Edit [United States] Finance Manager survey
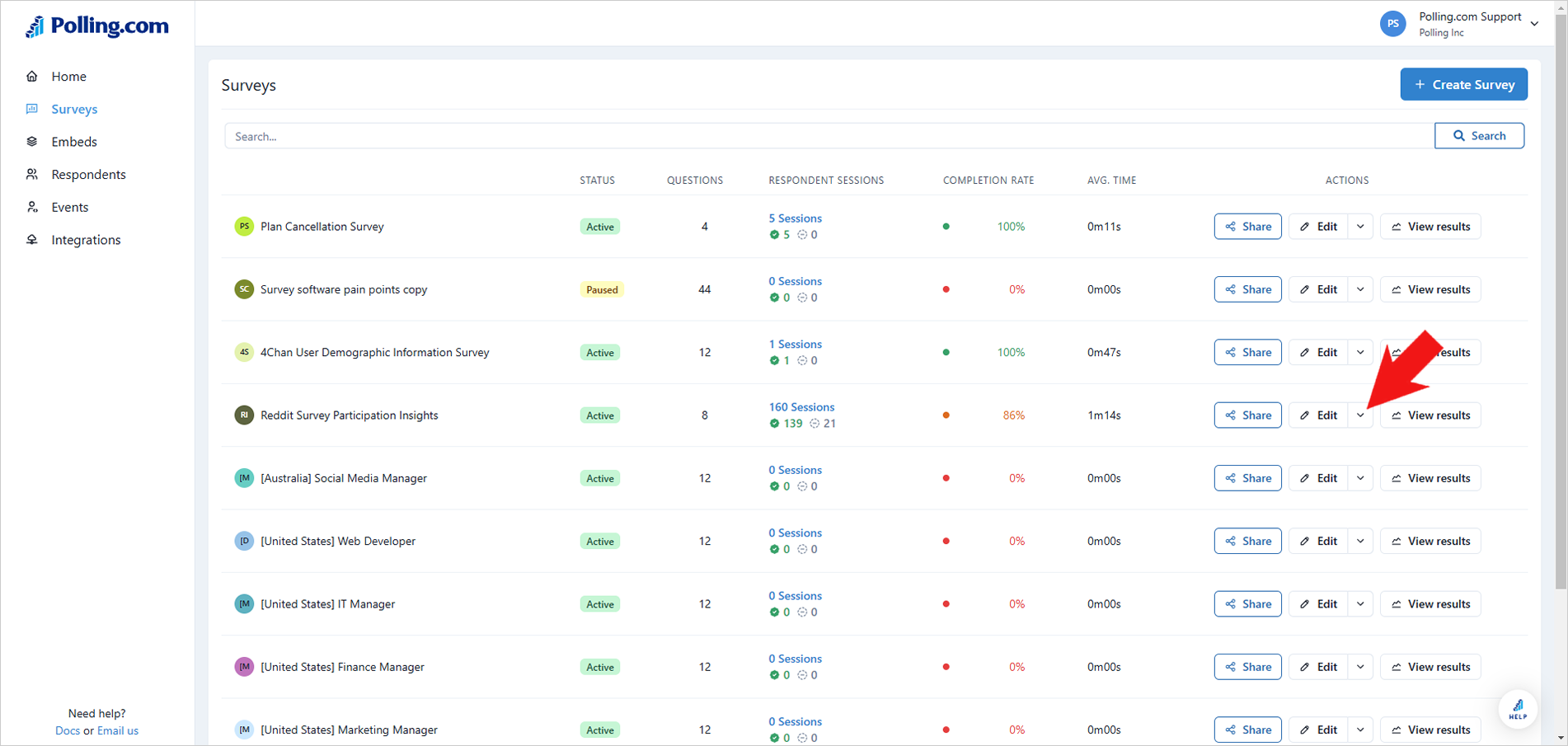1568x746 pixels. tap(1318, 667)
